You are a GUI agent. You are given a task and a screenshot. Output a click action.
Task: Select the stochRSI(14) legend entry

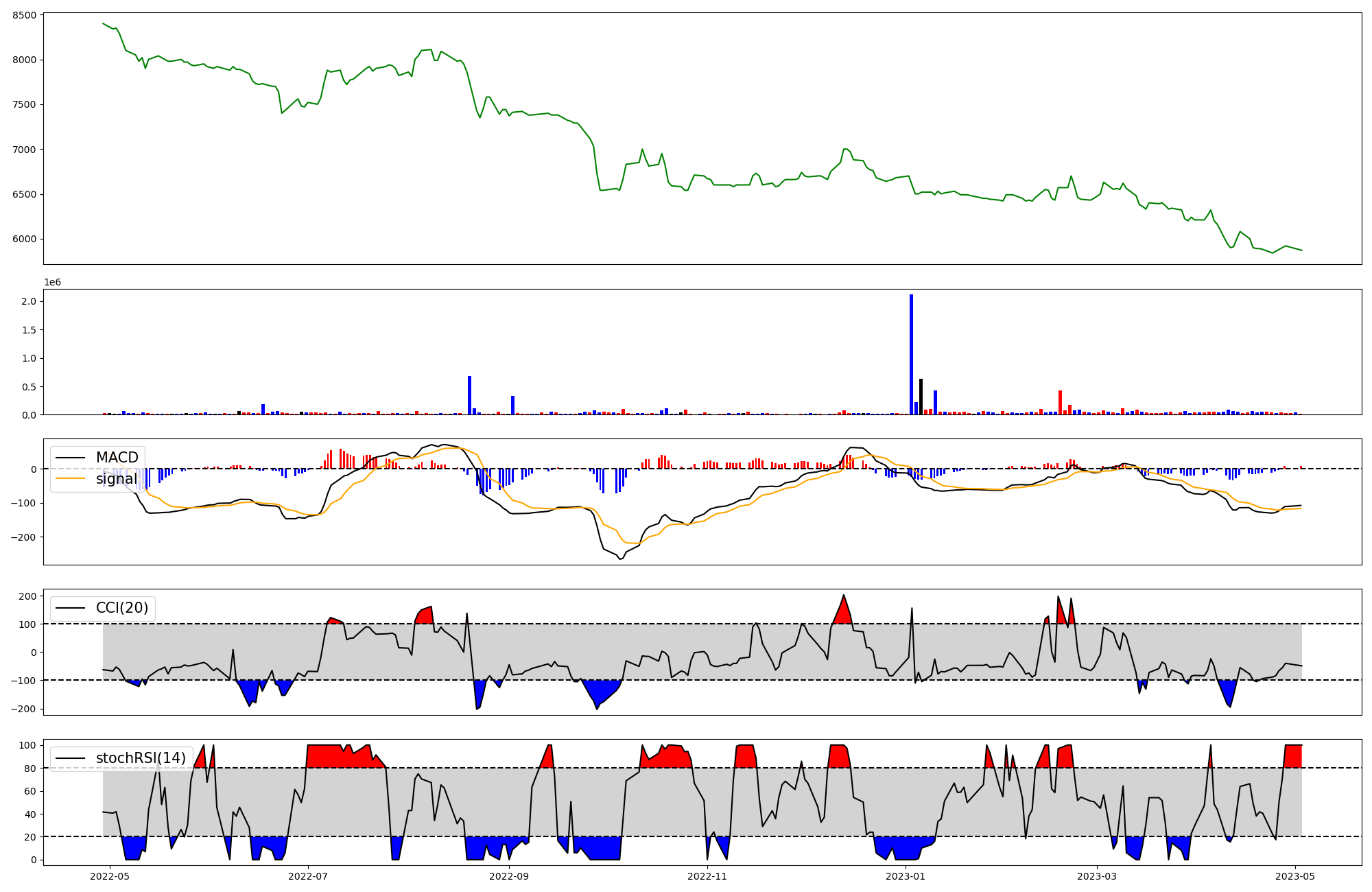[x=140, y=758]
